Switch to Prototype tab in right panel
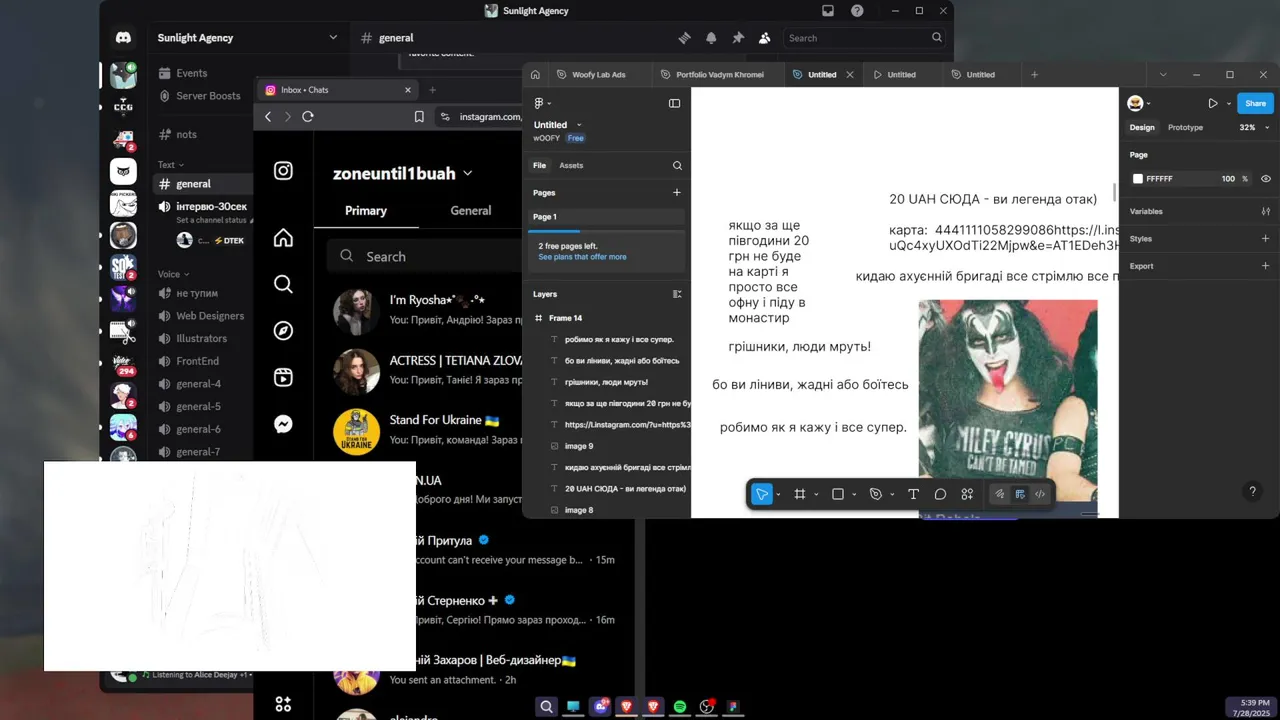The image size is (1280, 720). coord(1185,127)
